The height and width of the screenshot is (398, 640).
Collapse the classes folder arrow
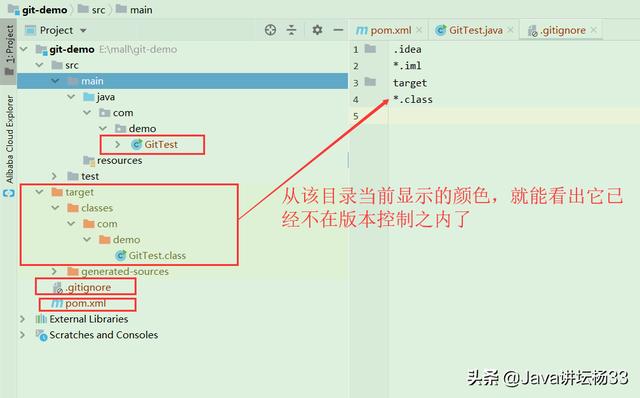(x=55, y=208)
